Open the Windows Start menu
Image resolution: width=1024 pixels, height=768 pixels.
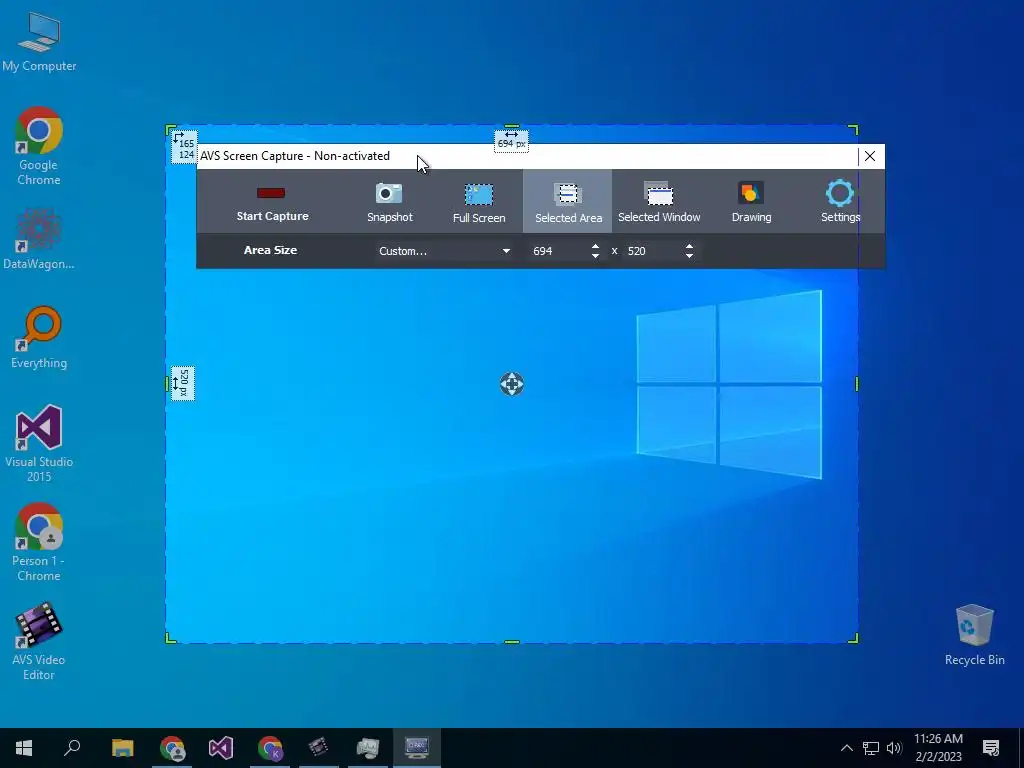(24, 748)
